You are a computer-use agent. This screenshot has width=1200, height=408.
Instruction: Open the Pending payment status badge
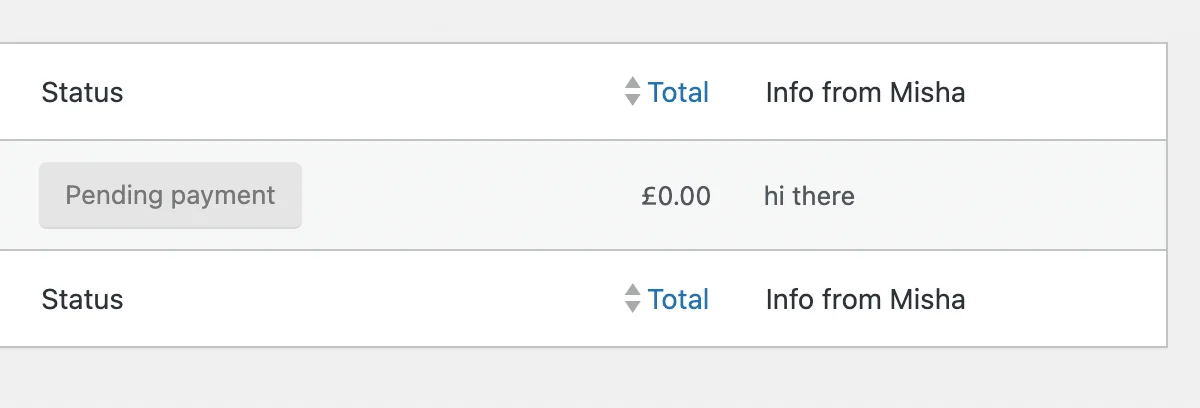tap(170, 195)
